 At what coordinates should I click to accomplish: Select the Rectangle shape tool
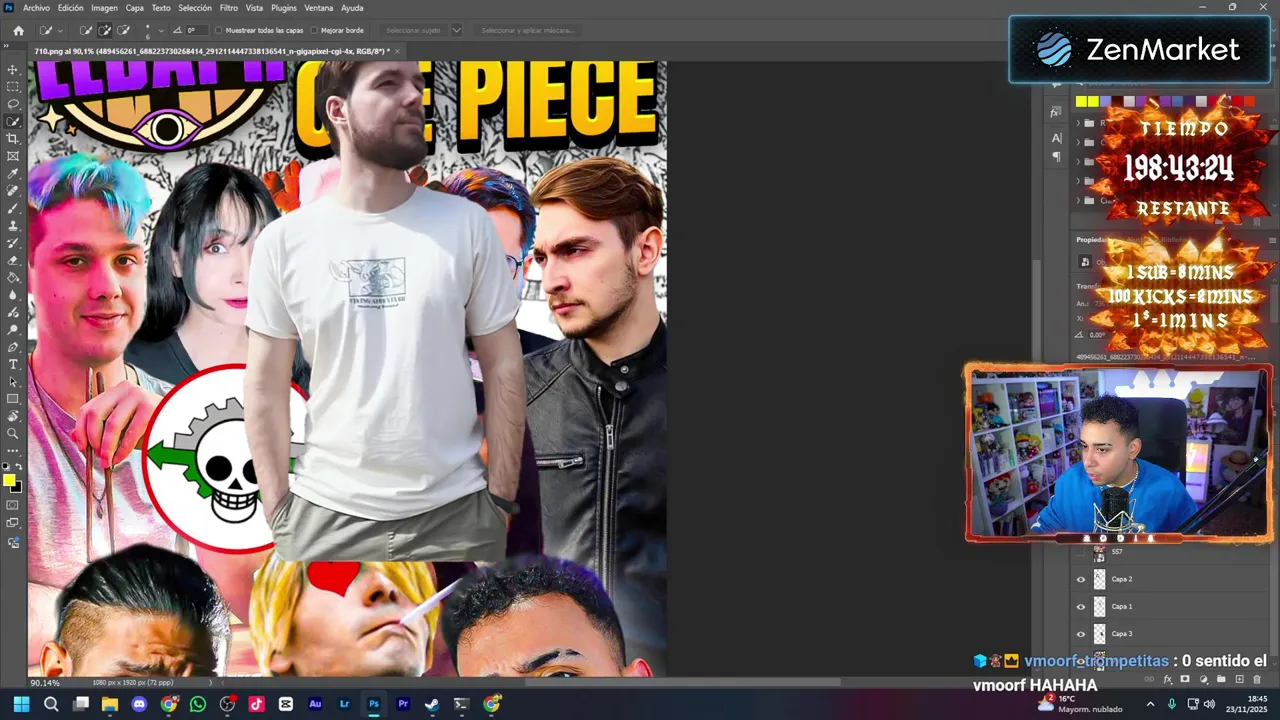[x=13, y=399]
